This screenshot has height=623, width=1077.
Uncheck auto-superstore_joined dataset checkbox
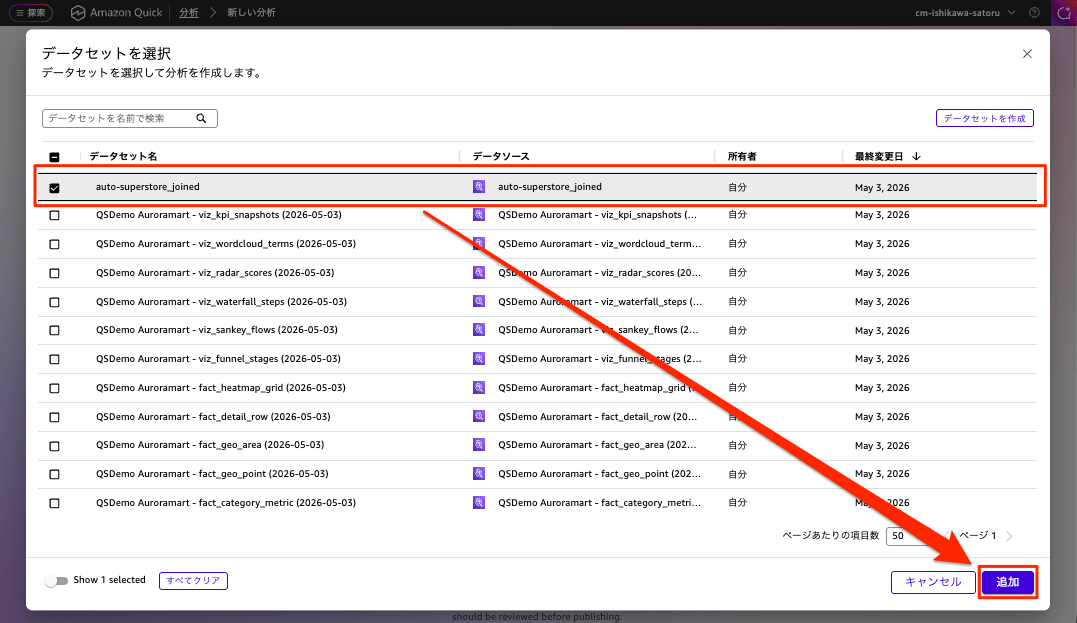tap(54, 188)
